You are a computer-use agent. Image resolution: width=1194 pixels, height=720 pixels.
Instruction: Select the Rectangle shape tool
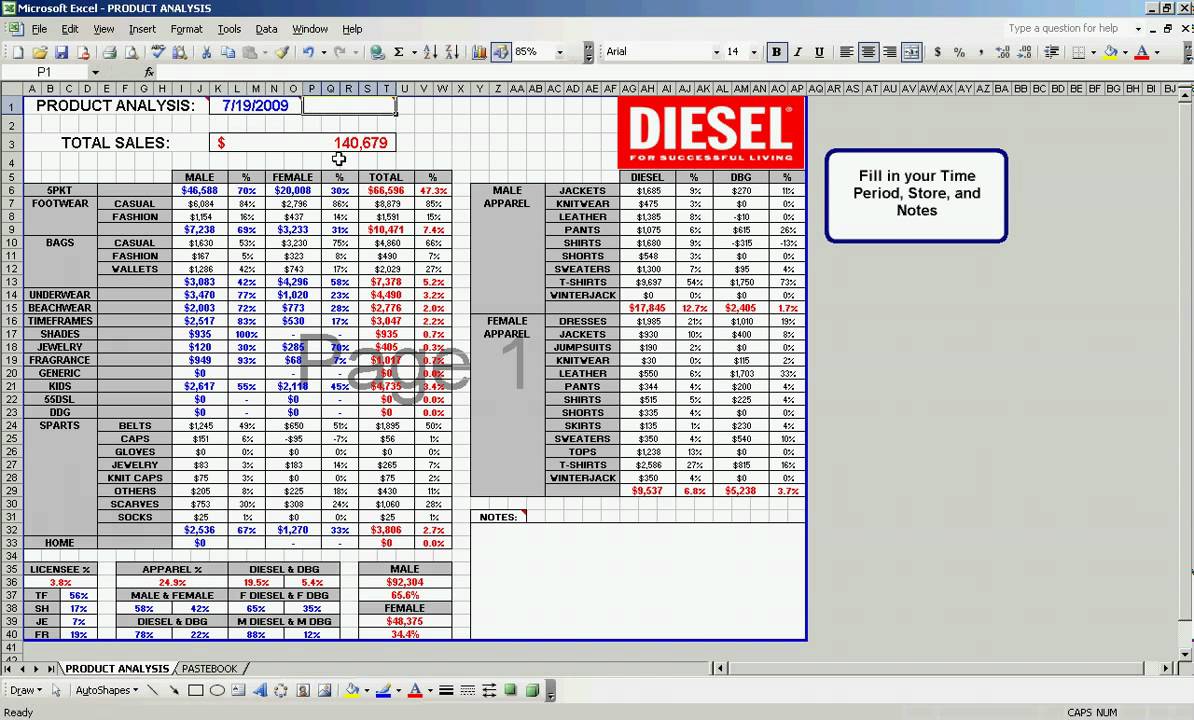[196, 690]
